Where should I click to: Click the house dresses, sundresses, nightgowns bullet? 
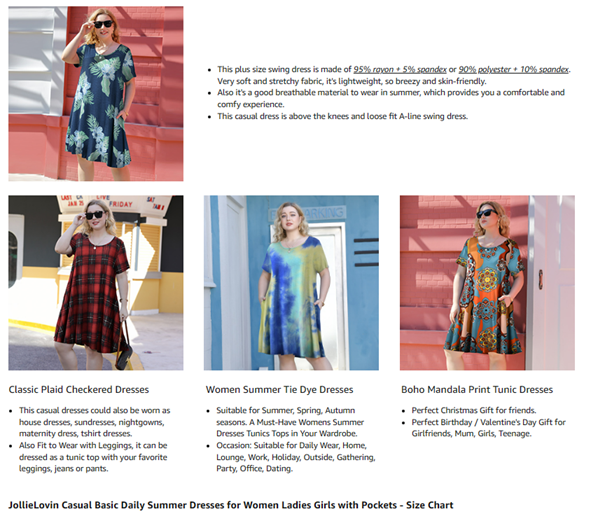coord(94,422)
